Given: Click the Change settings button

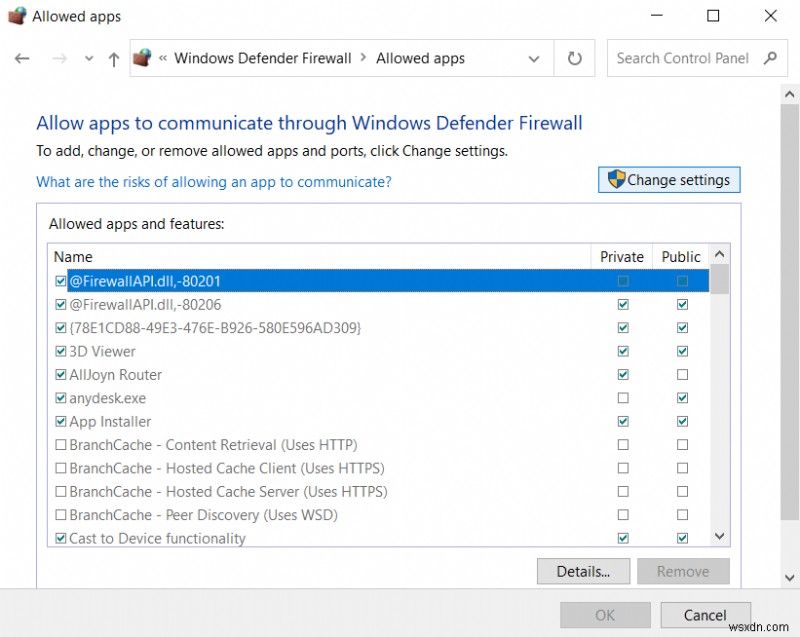Looking at the screenshot, I should point(669,180).
